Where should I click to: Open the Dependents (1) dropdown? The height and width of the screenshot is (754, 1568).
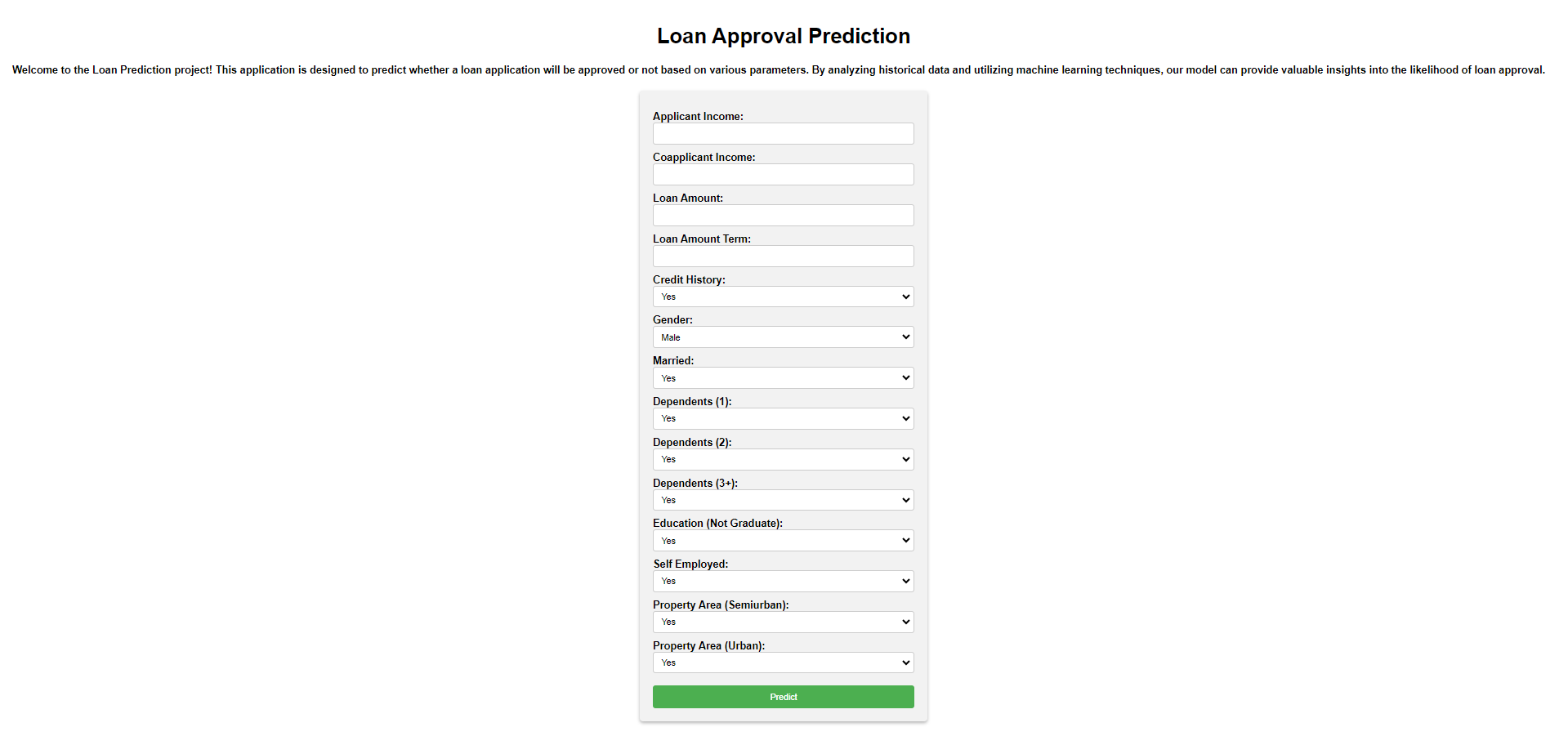click(x=782, y=418)
